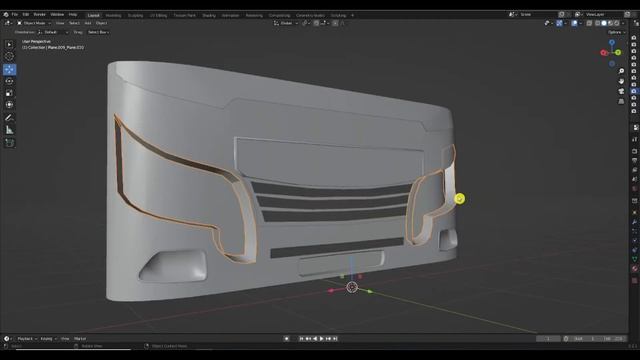Click the move gizmo center circle
This screenshot has height=360, width=640.
tap(352, 287)
